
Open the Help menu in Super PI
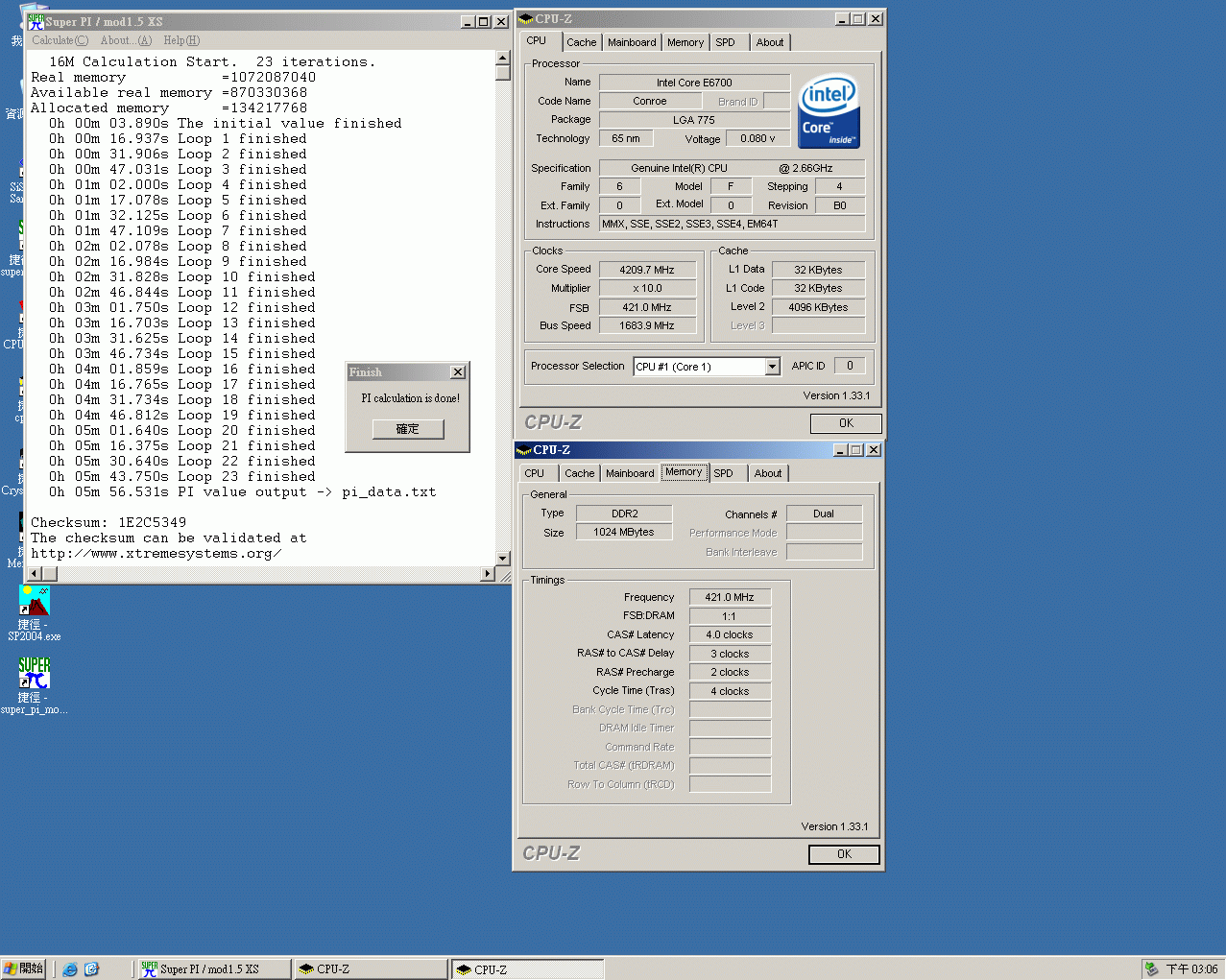click(x=181, y=40)
